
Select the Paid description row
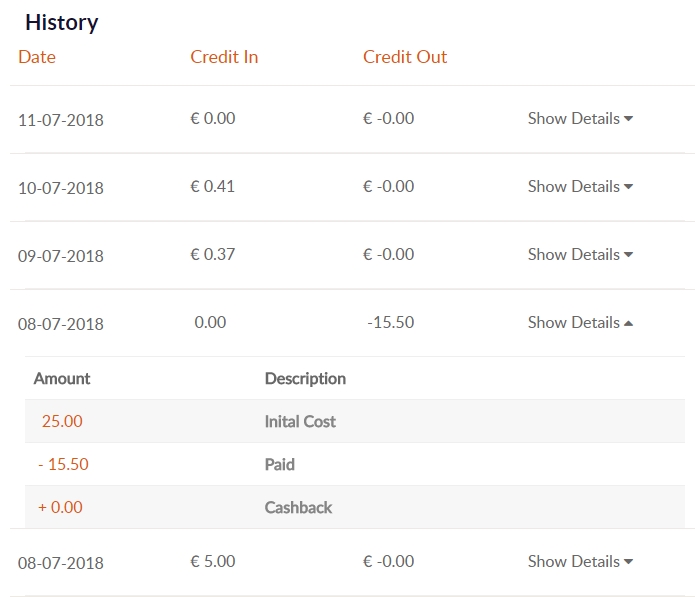click(x=355, y=464)
